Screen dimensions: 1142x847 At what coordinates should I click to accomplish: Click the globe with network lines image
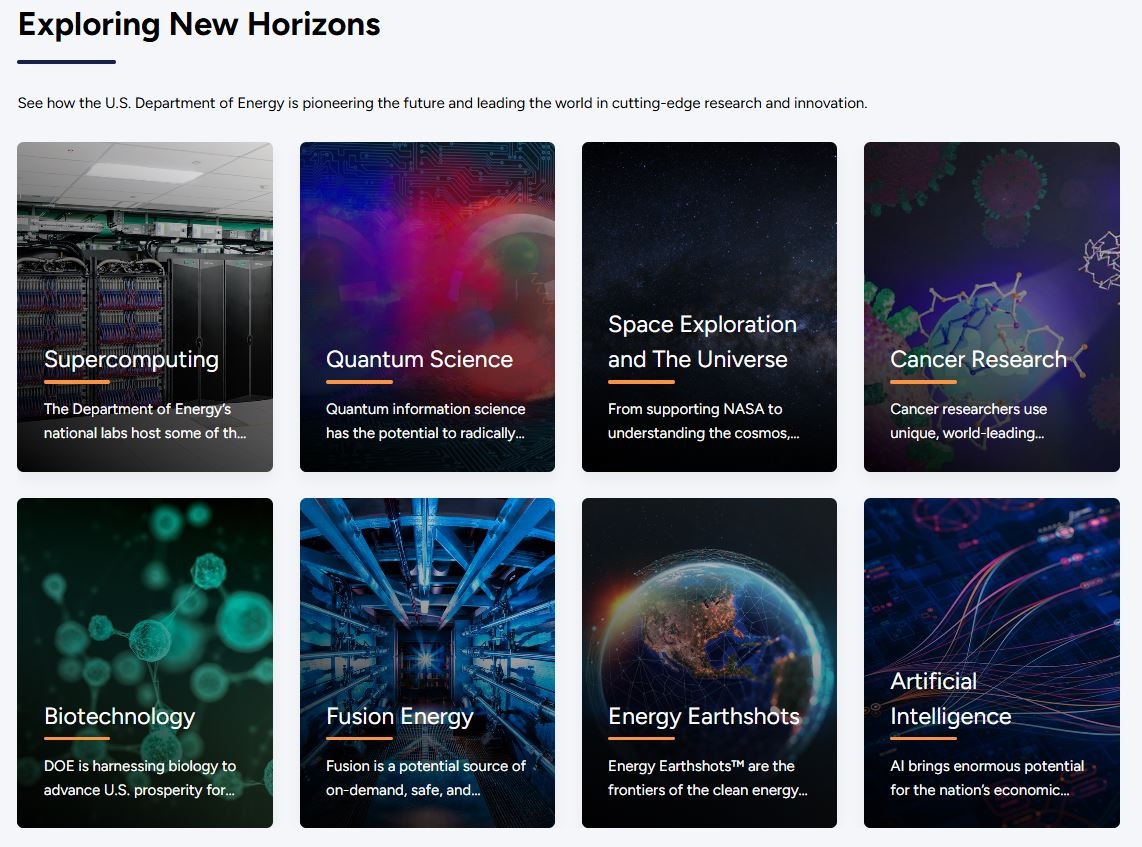(x=709, y=600)
